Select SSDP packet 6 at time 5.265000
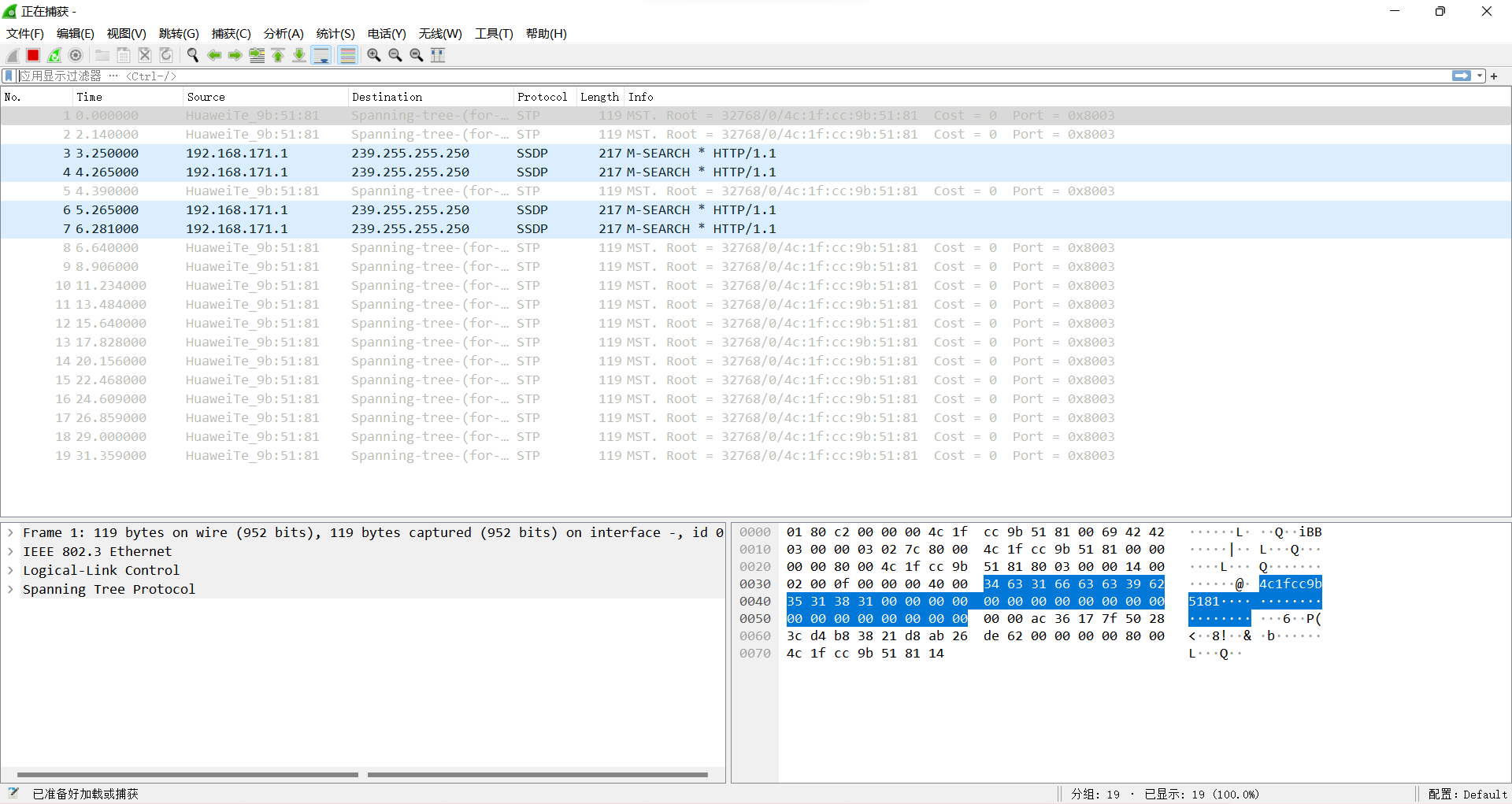Screen dimensions: 1512x804 (755, 210)
